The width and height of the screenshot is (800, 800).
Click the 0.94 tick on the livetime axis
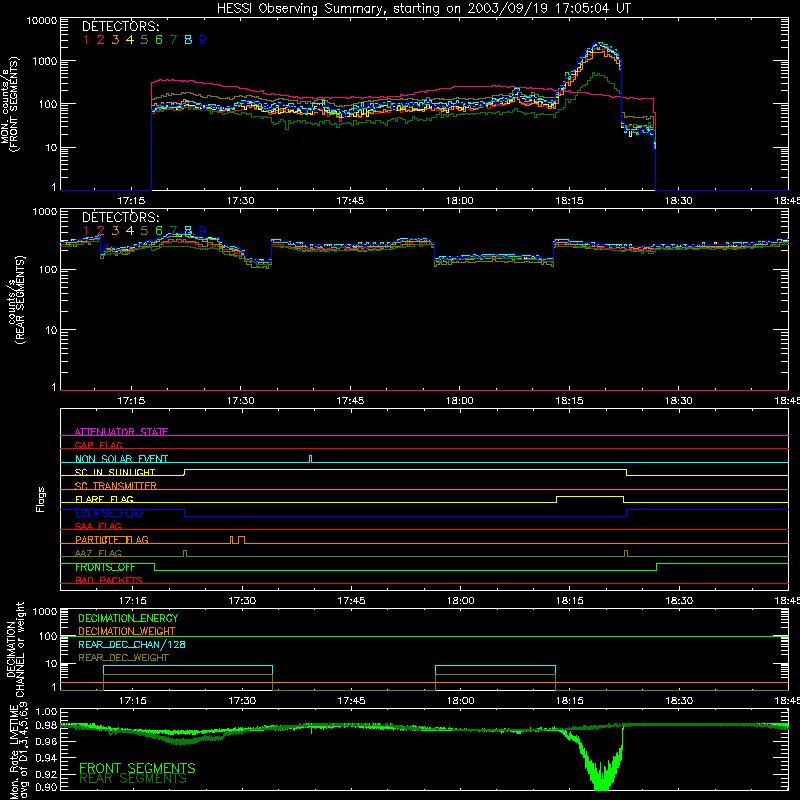pos(46,758)
